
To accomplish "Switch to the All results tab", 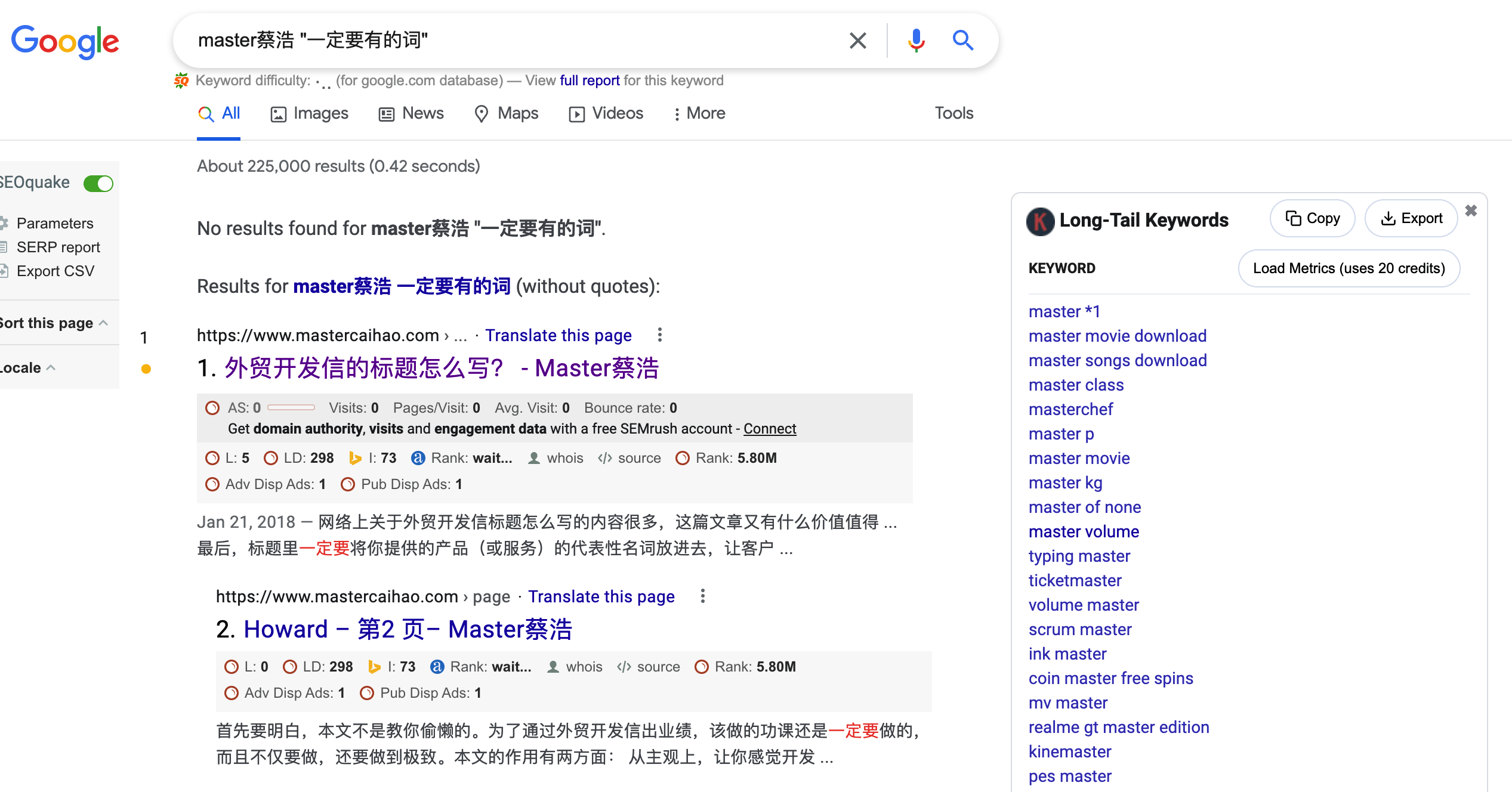I will [219, 113].
